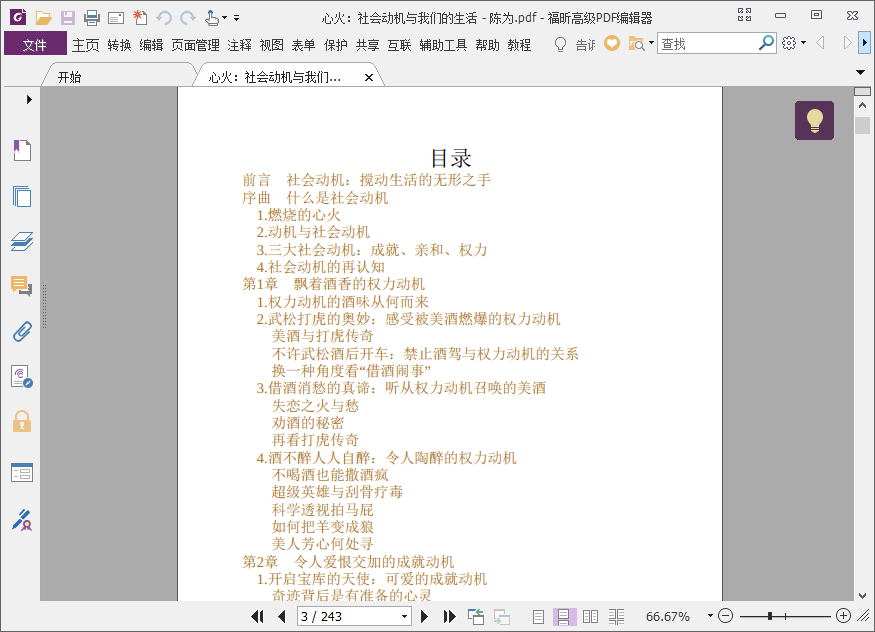Open a file using the folder icon
Viewport: 875px width, 632px height.
[44, 18]
